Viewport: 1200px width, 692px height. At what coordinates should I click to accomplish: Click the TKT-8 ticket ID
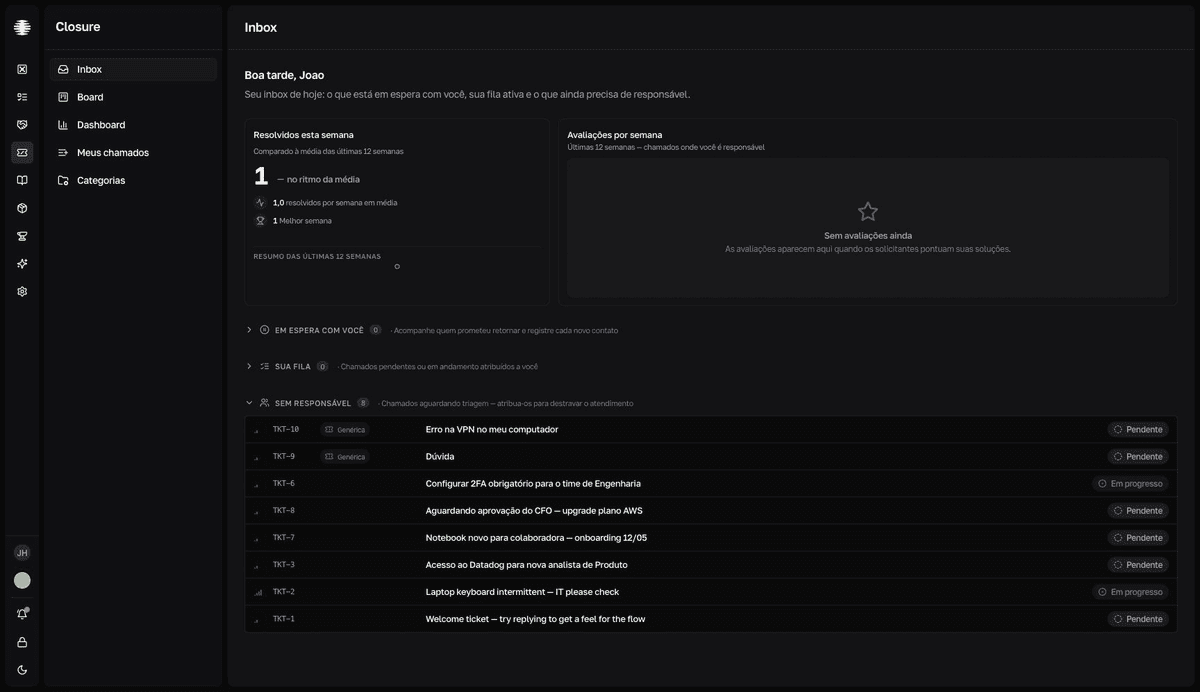tap(284, 511)
